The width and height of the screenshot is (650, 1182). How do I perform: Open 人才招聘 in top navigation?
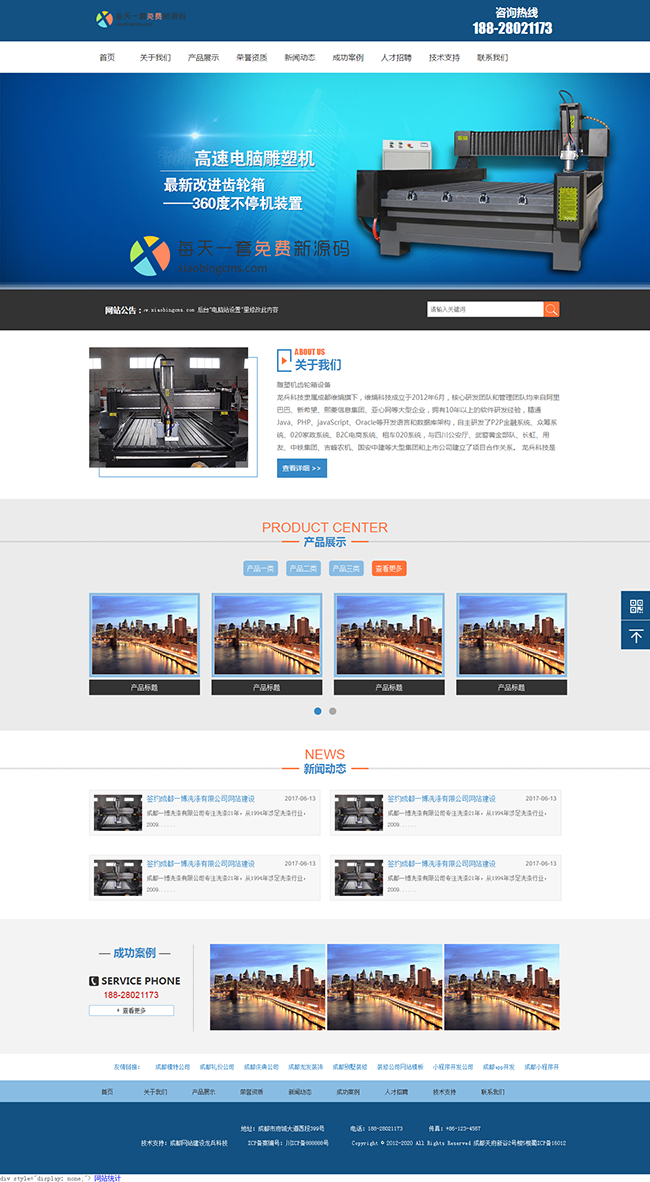click(397, 57)
